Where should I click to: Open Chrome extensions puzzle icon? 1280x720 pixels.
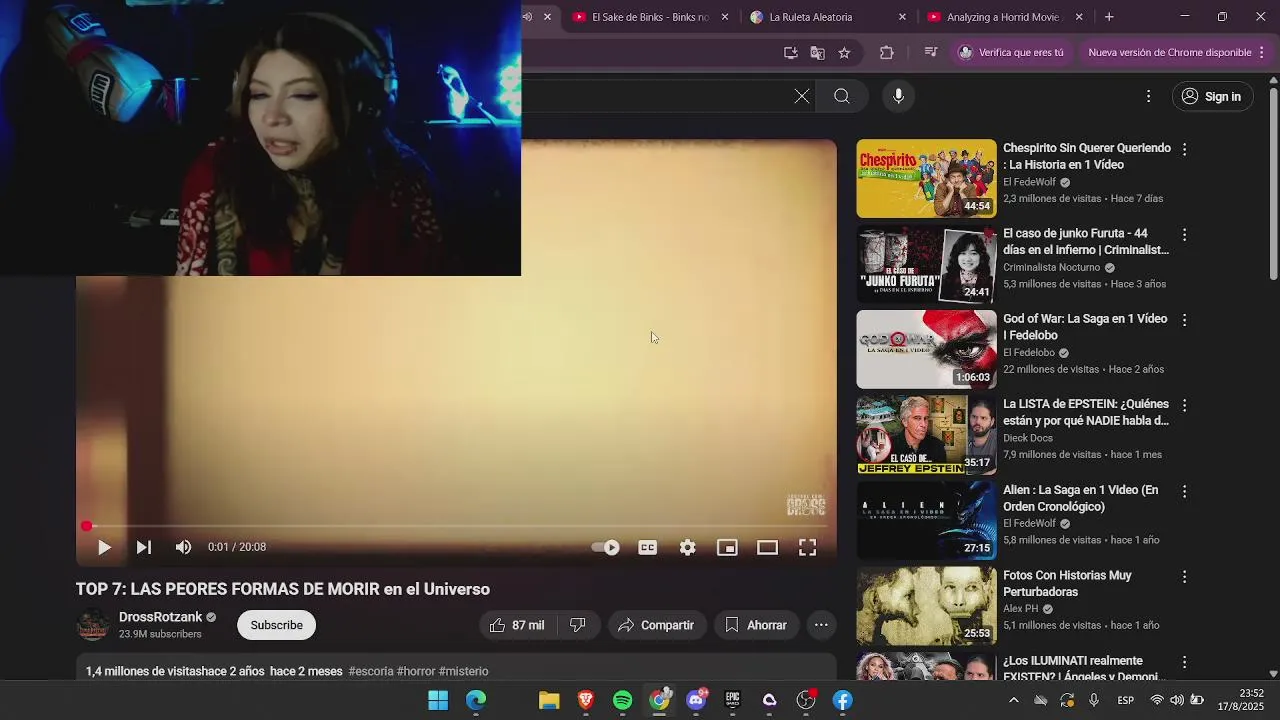[887, 52]
